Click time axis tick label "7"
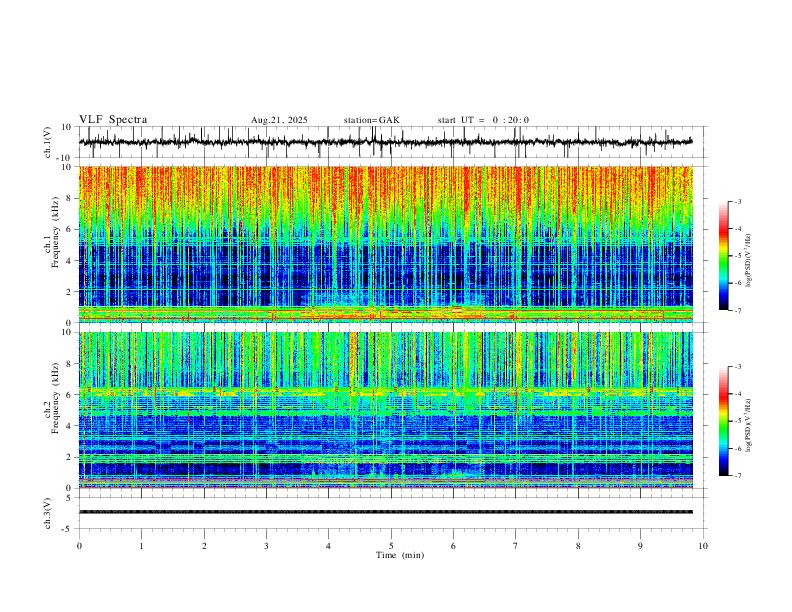Screen dimensions: 792x612 pos(516,546)
